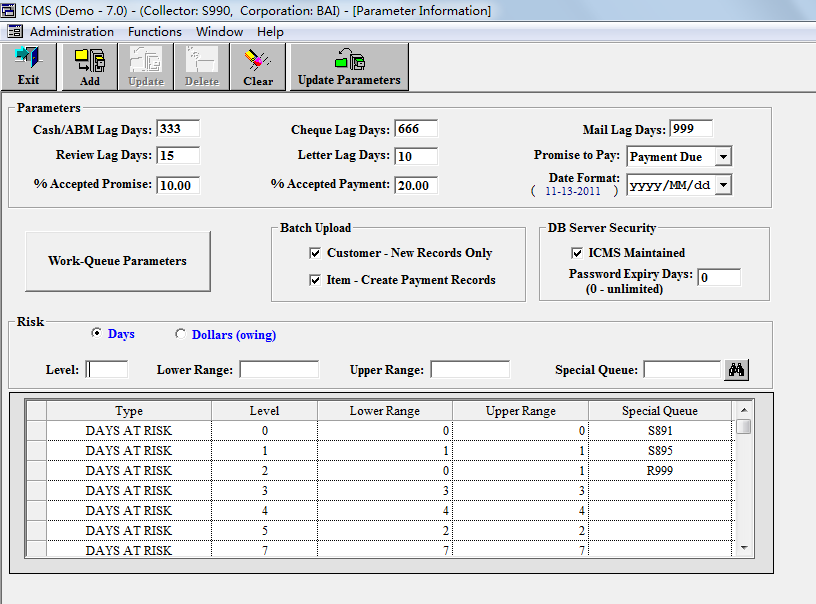Click the Risk Level input field

(107, 370)
